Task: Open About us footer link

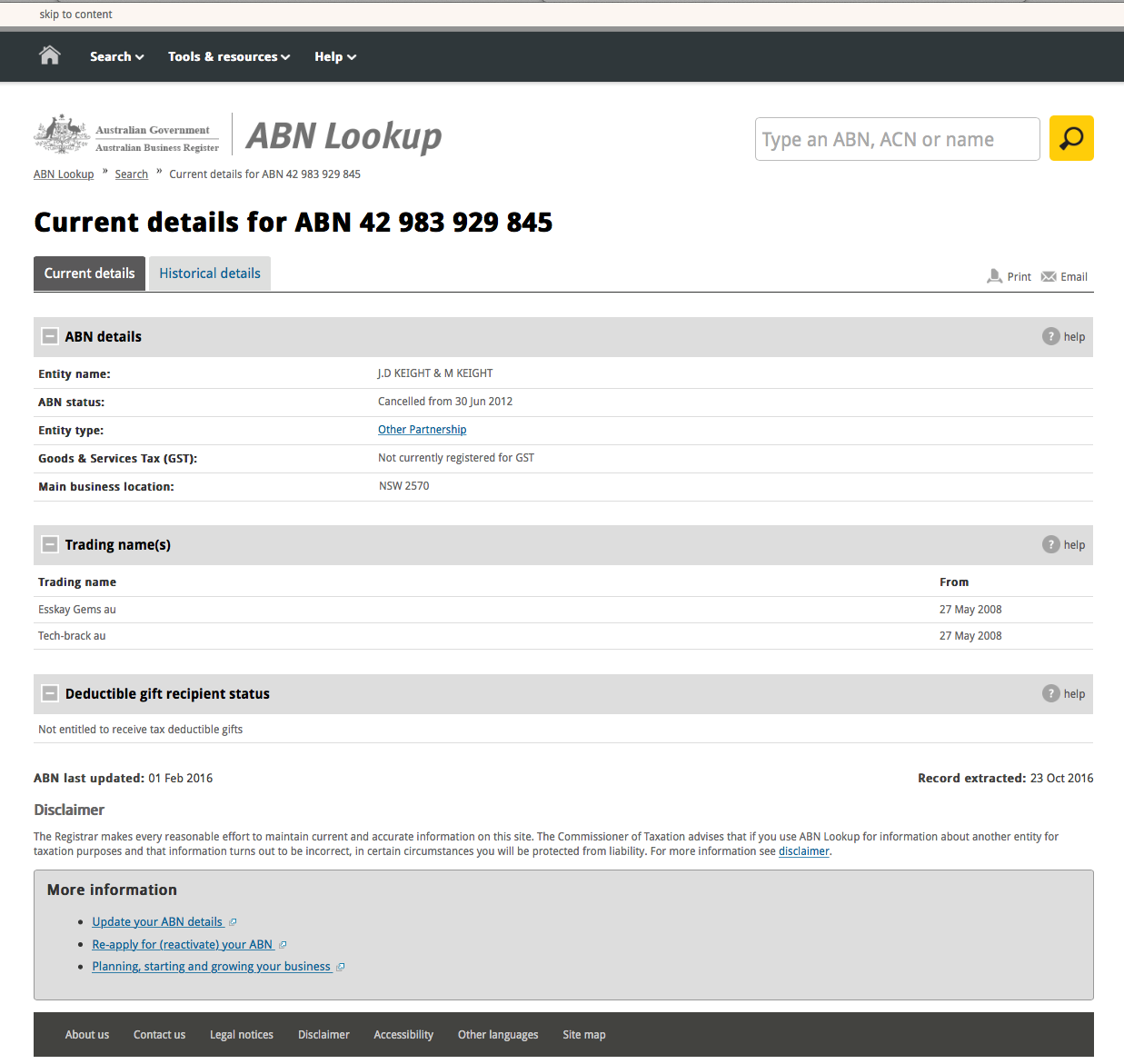Action: 87,1035
